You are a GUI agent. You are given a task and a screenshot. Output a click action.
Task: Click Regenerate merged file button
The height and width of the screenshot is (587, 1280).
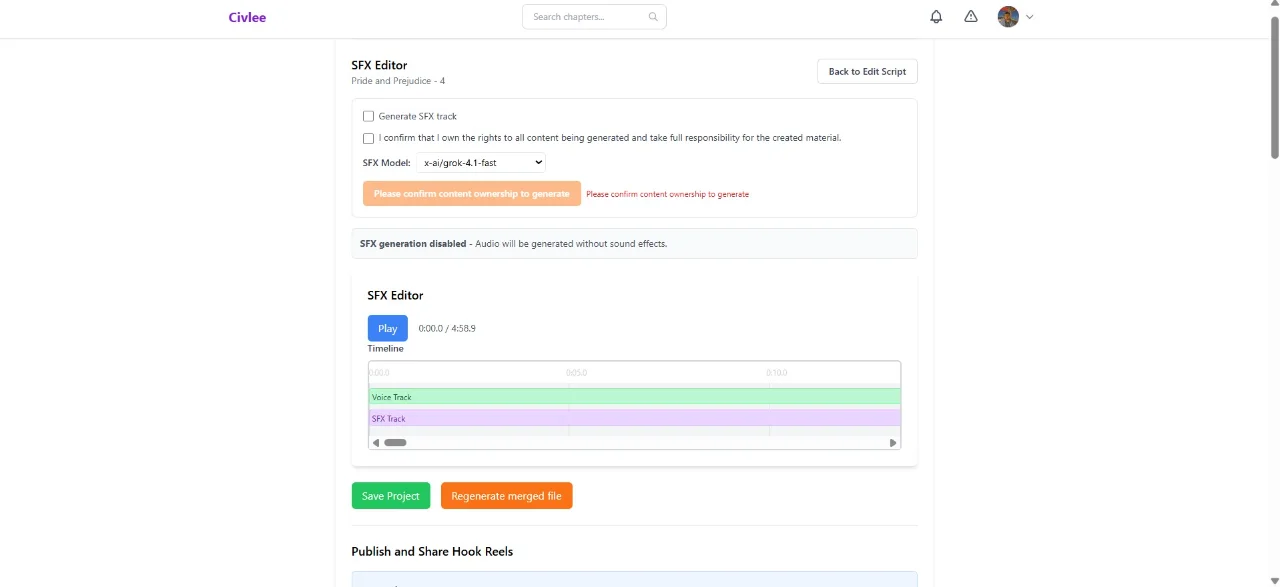(507, 496)
